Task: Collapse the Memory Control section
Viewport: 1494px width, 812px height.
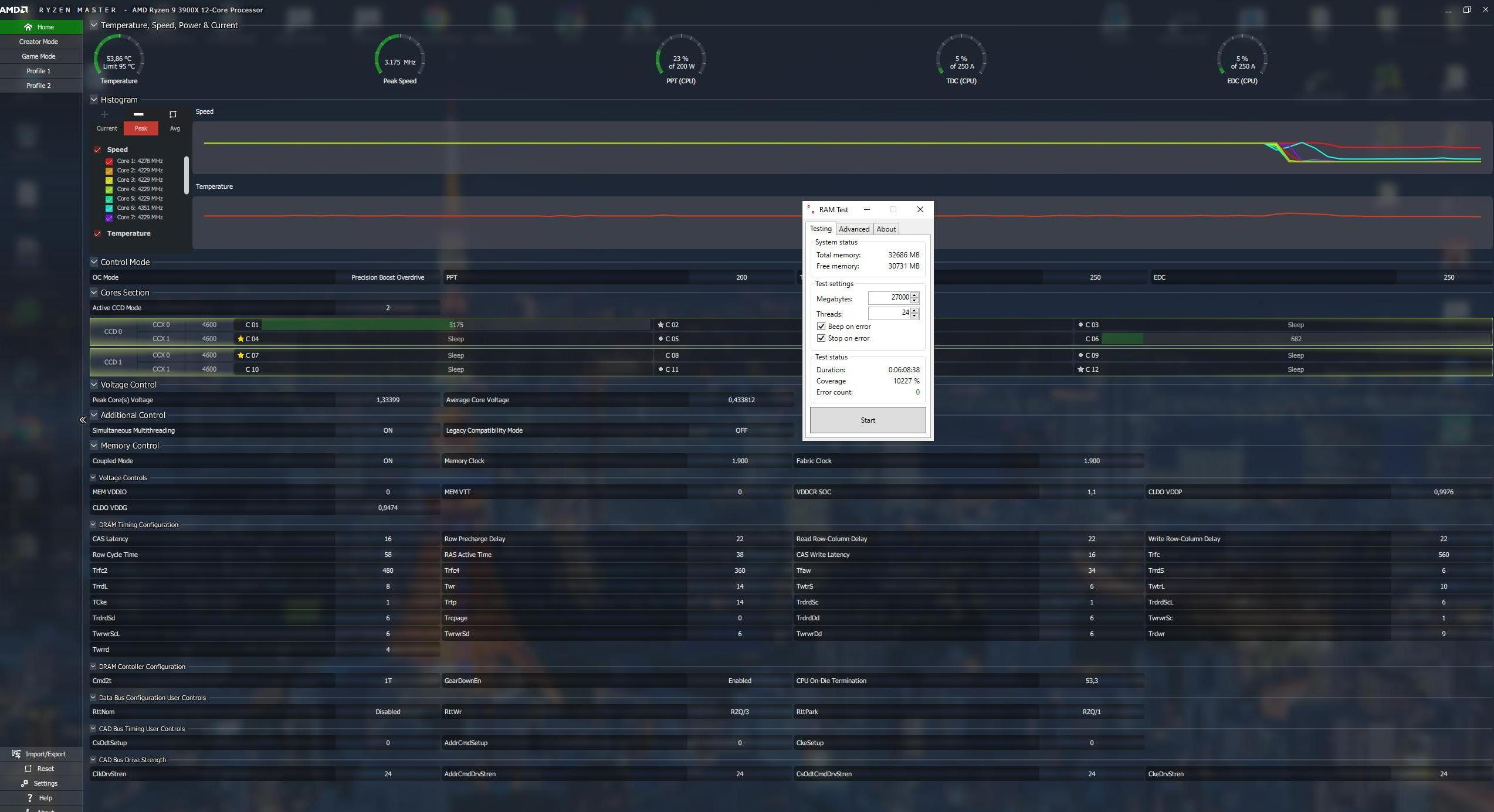Action: tap(94, 446)
